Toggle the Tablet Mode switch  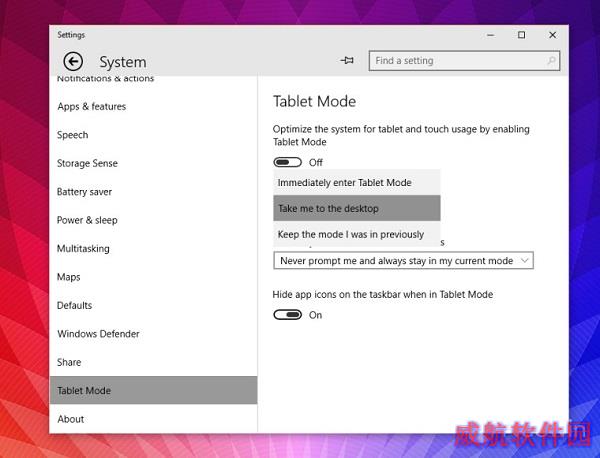click(287, 162)
